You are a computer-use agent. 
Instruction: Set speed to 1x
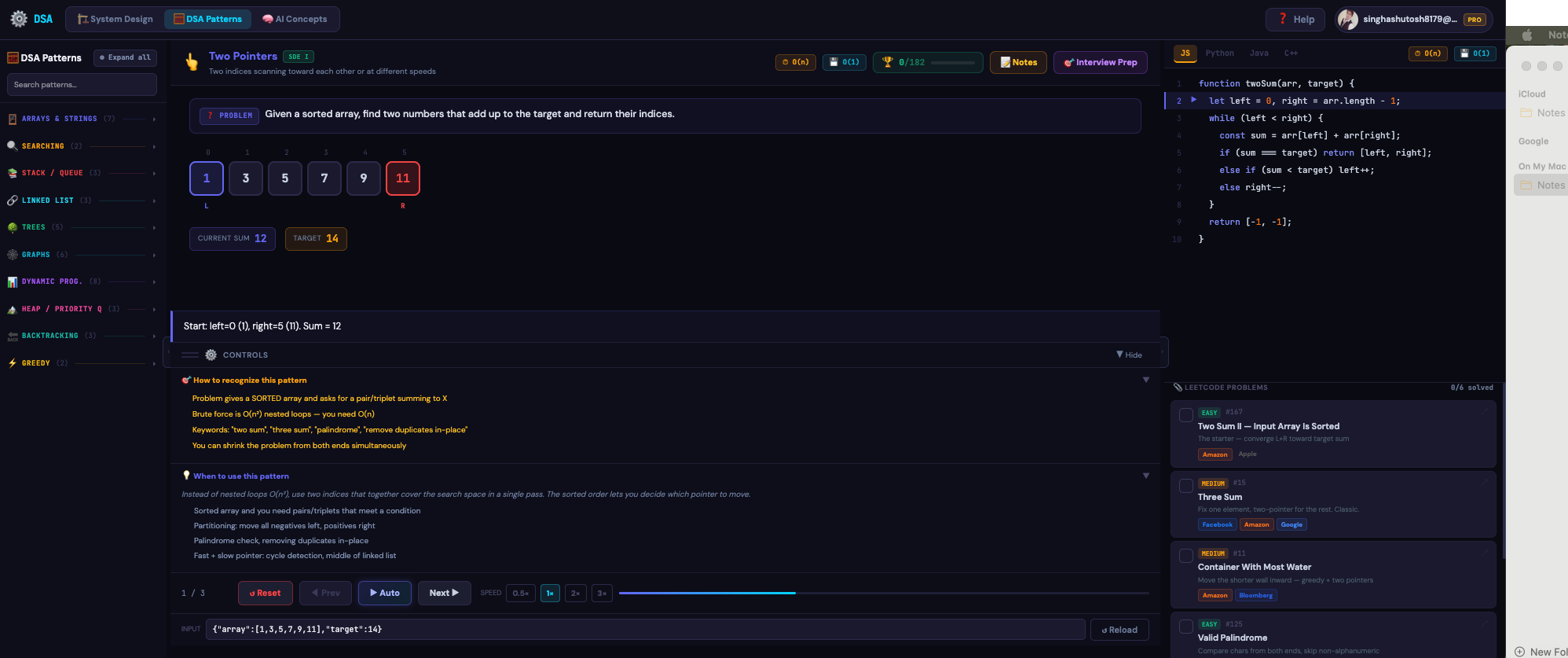(551, 594)
